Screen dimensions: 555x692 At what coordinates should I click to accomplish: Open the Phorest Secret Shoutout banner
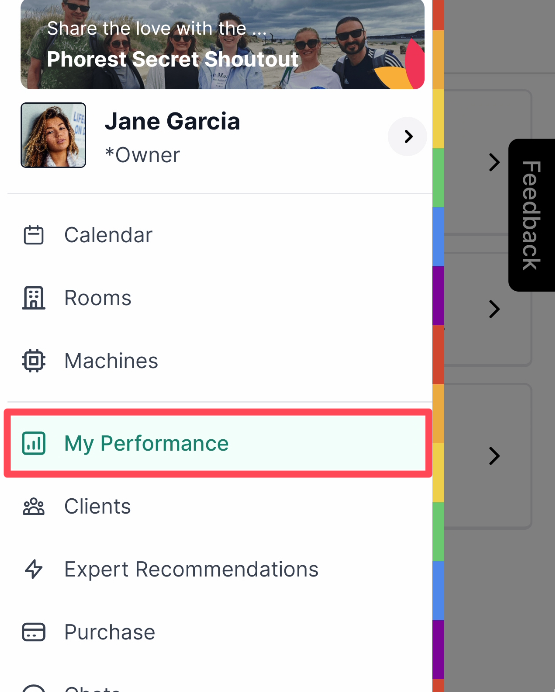[x=223, y=44]
